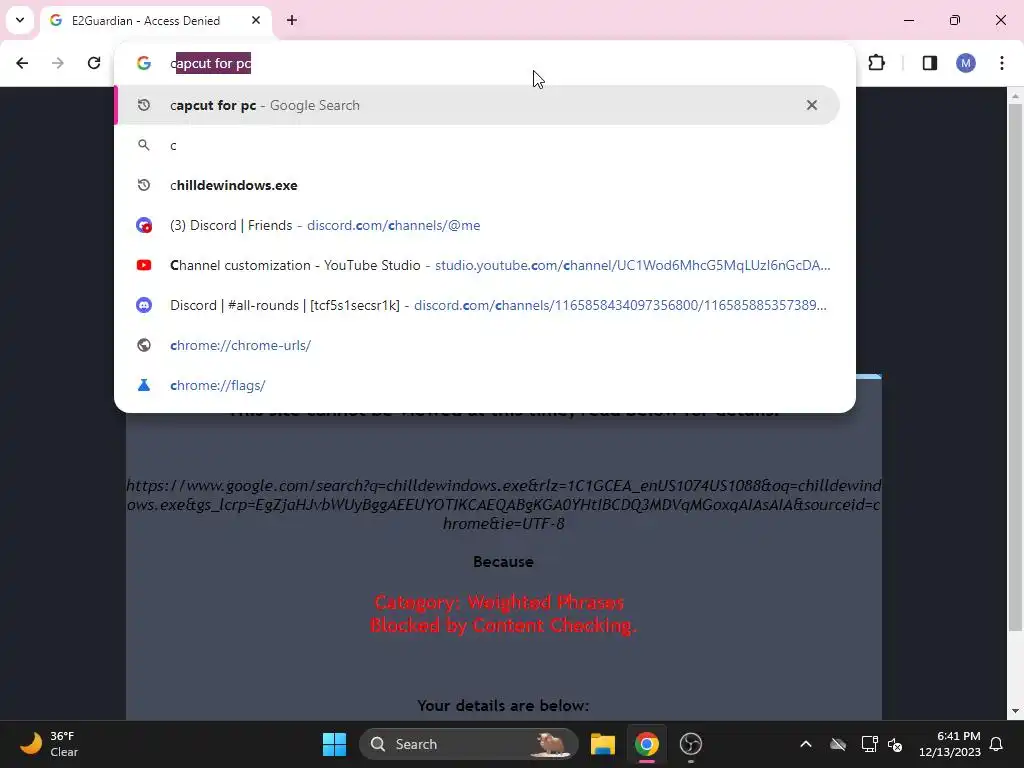Choose the search for 'c' suggestion
Screen dimensions: 1024x768
click(x=477, y=145)
